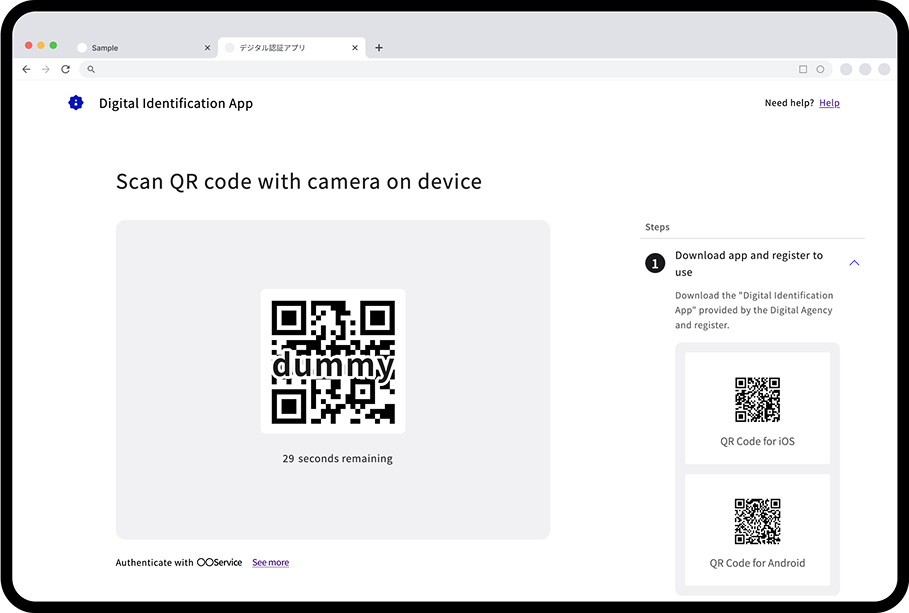Viewport: 909px width, 613px height.
Task: Click the browser forward arrow icon
Action: point(46,69)
